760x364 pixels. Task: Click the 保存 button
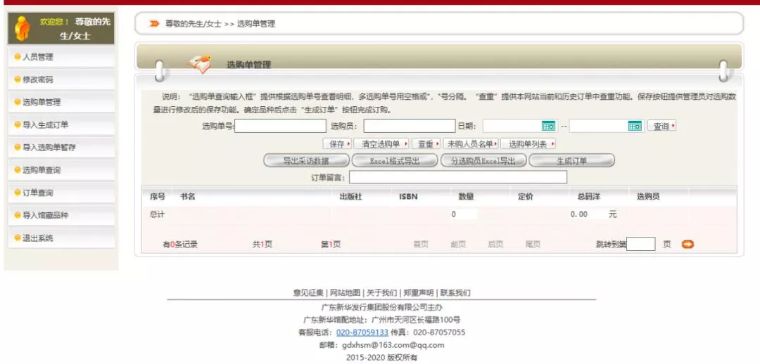[337, 144]
